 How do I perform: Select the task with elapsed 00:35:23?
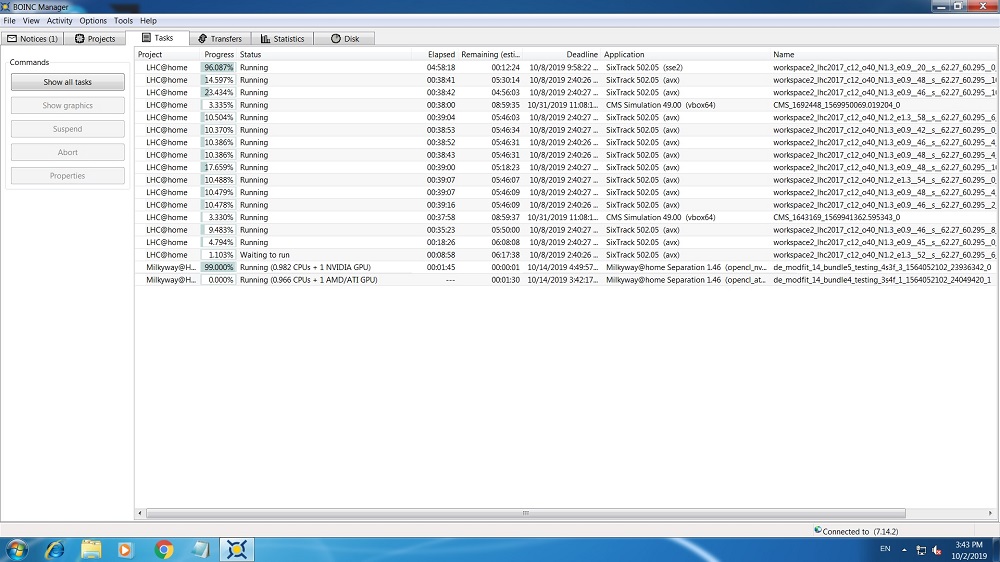(567, 230)
